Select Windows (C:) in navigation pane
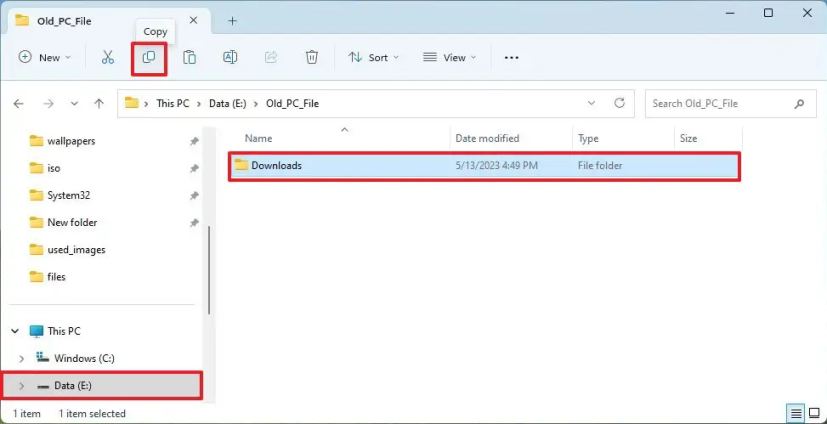The image size is (827, 424). 84,359
